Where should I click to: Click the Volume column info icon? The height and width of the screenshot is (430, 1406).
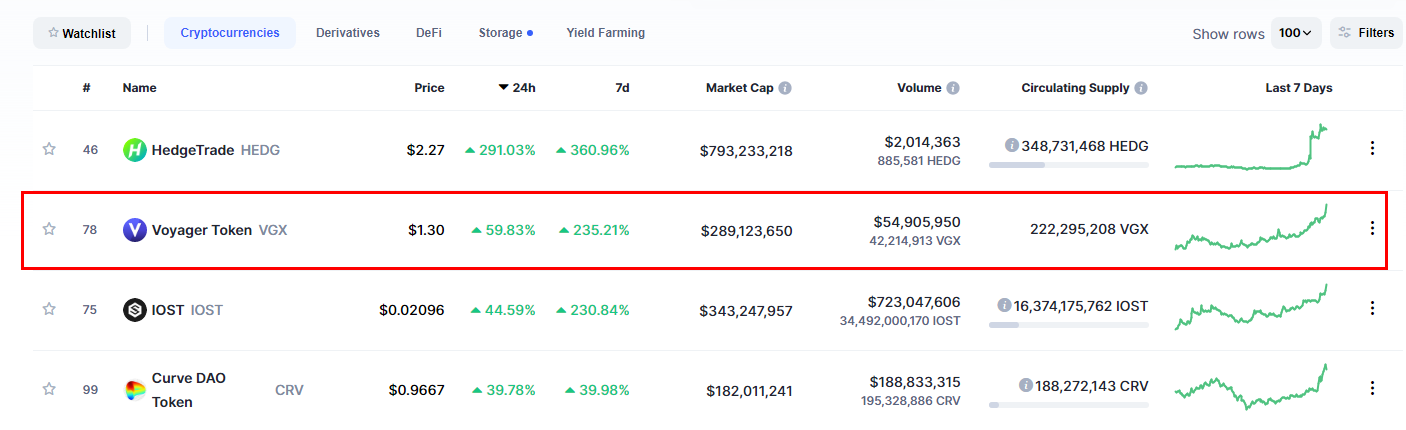pos(953,88)
